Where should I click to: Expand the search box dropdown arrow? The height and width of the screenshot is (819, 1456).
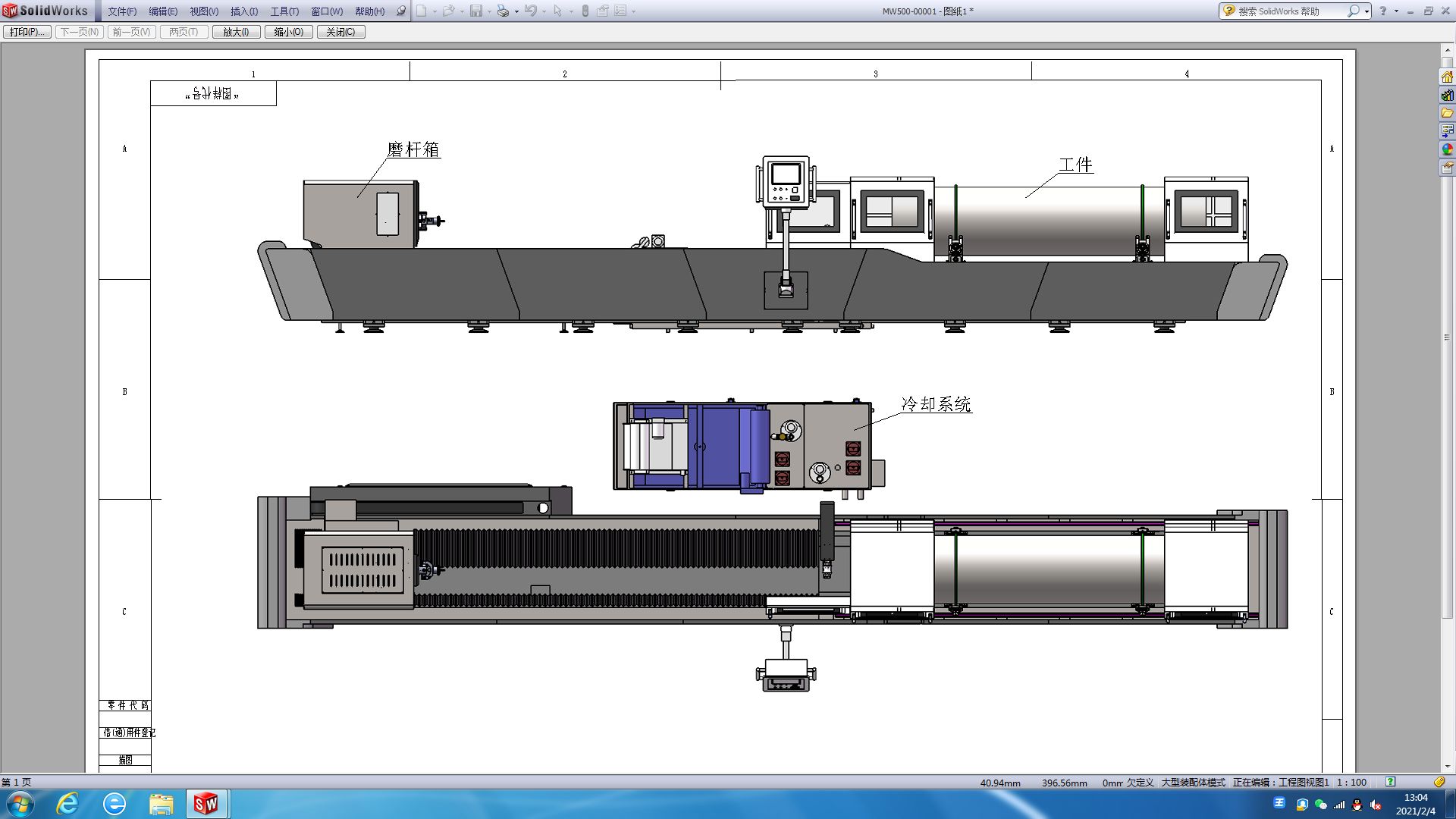pyautogui.click(x=1367, y=11)
